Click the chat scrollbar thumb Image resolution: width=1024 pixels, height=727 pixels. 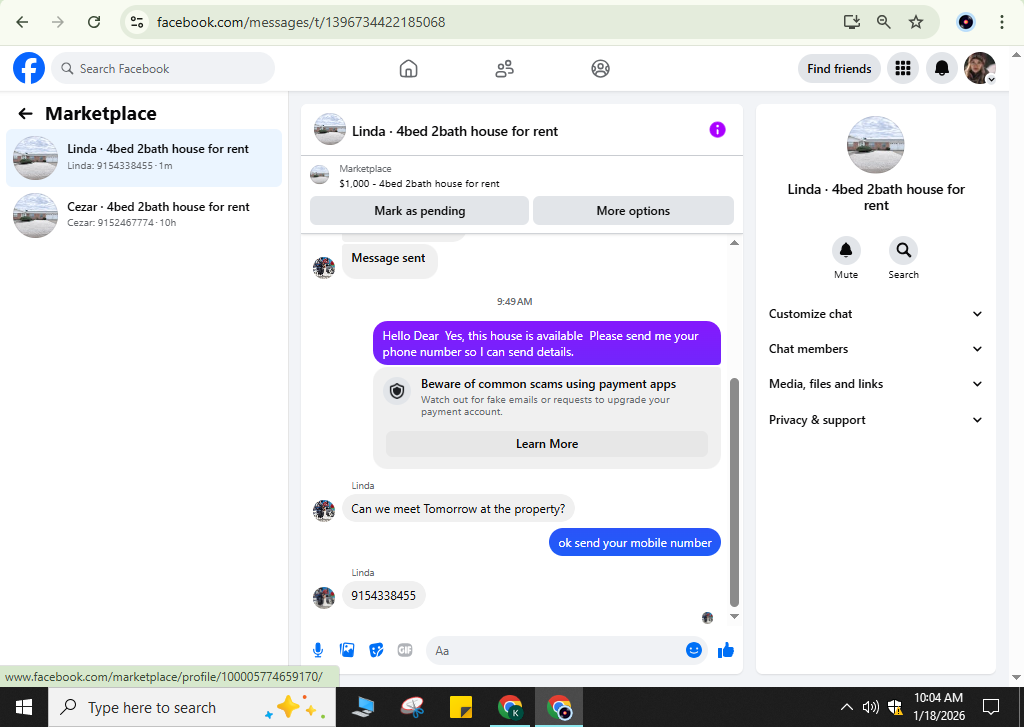click(734, 492)
